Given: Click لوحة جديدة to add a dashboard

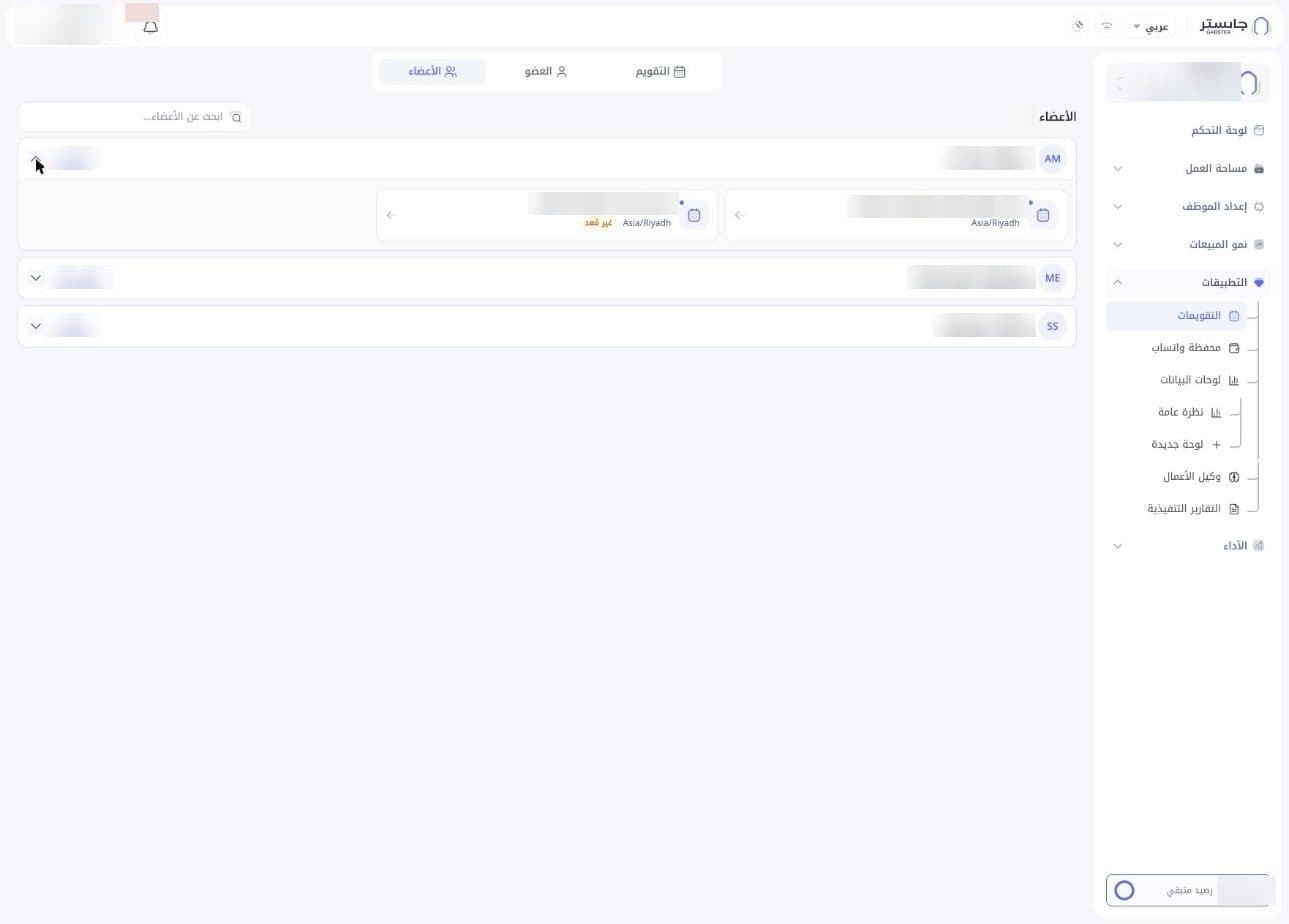Looking at the screenshot, I should (1186, 444).
